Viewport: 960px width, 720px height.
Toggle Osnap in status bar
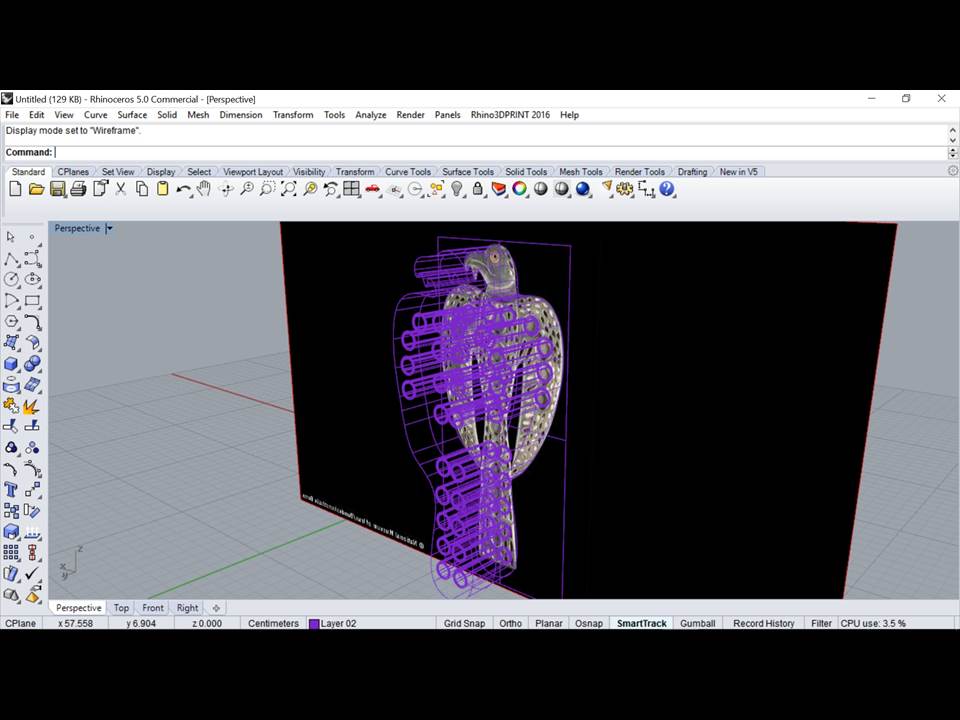click(x=589, y=623)
